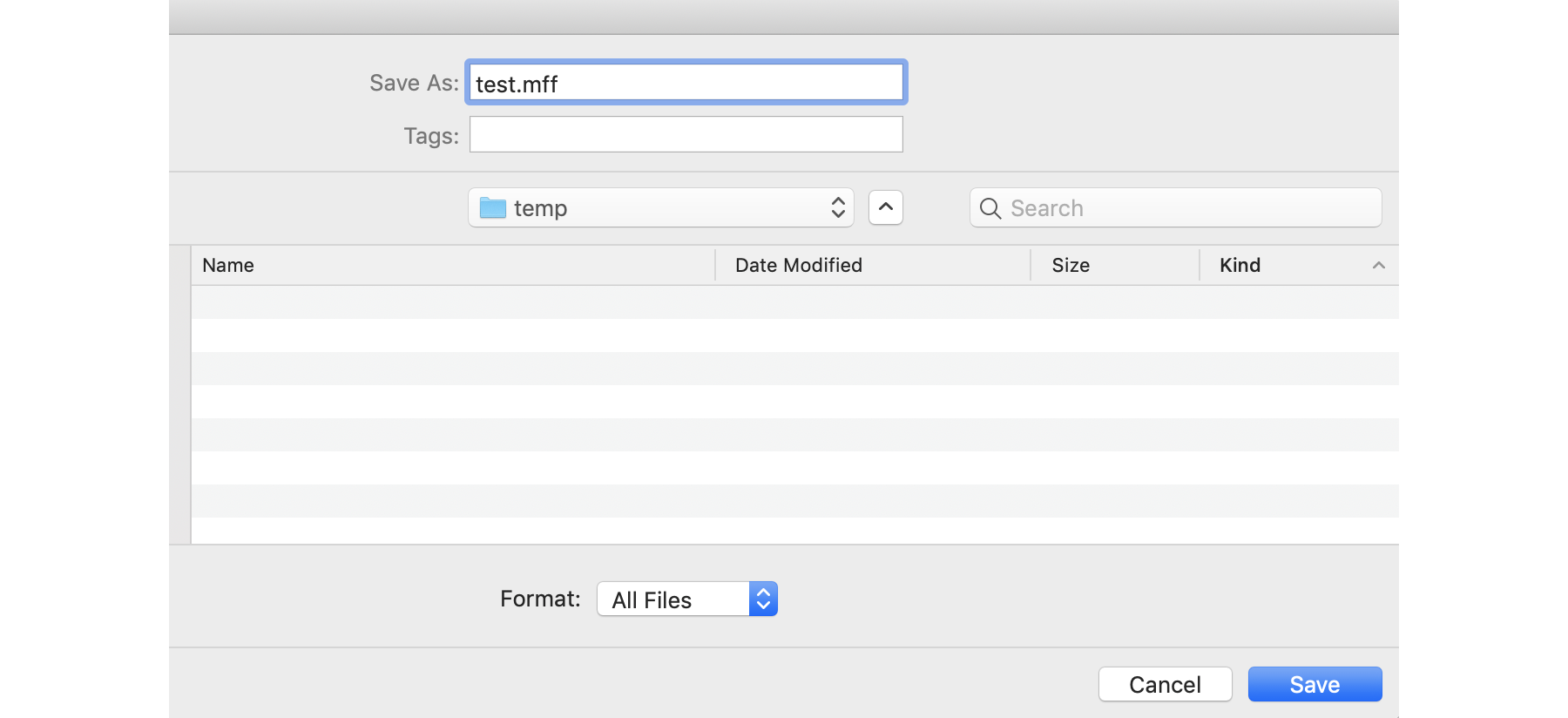Click the Tags input field
Screen dimensions: 1568x718
(686, 135)
